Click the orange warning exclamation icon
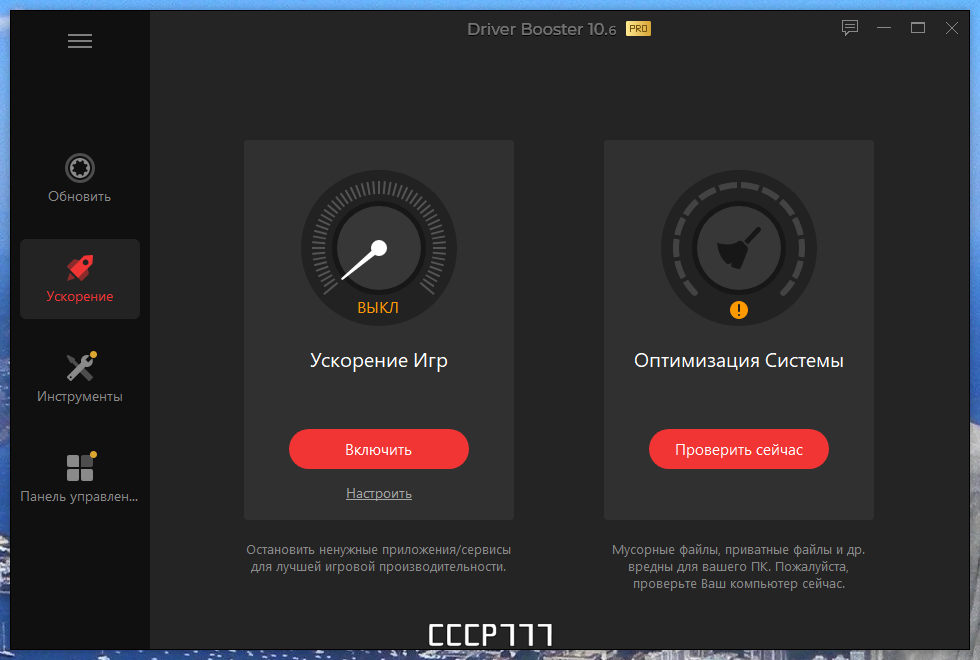The height and width of the screenshot is (660, 980). pos(739,310)
